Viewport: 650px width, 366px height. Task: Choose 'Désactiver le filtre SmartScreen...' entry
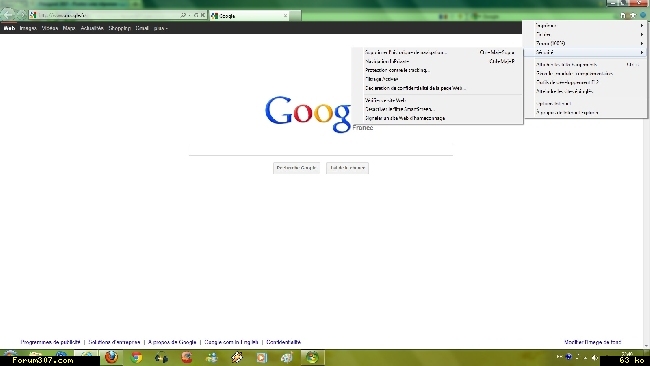point(437,109)
